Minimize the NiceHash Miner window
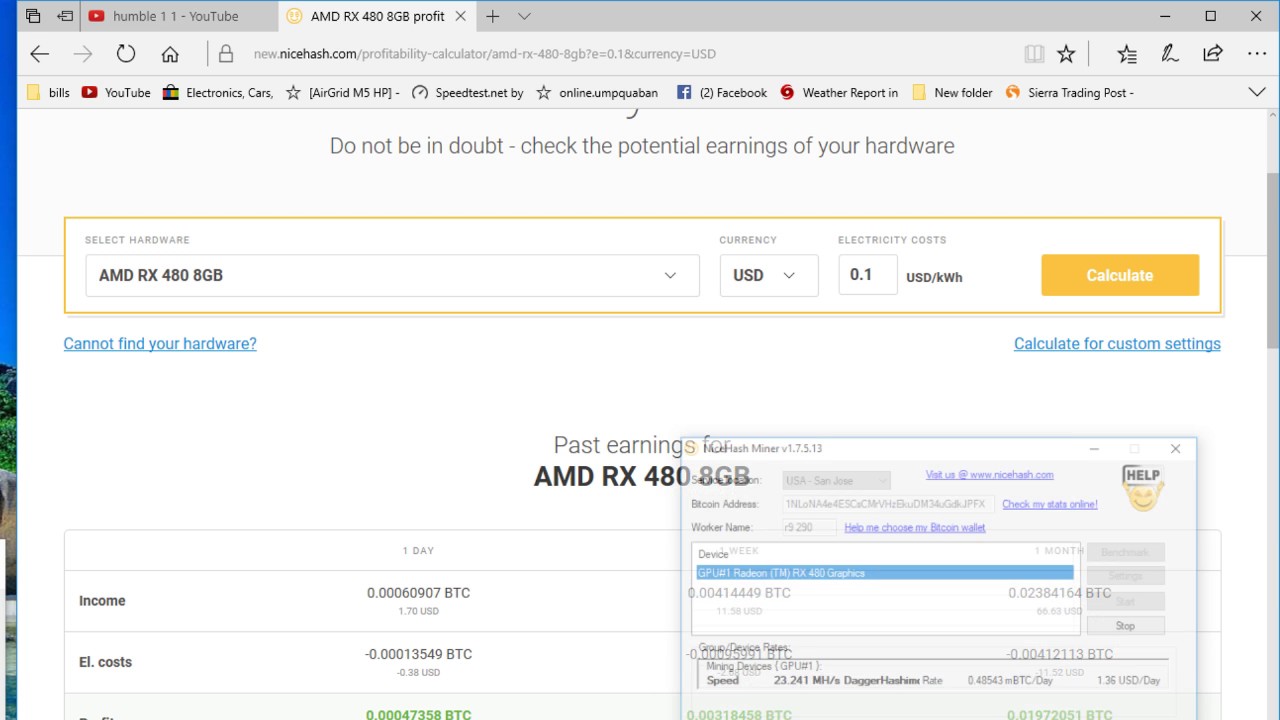 coord(1094,449)
